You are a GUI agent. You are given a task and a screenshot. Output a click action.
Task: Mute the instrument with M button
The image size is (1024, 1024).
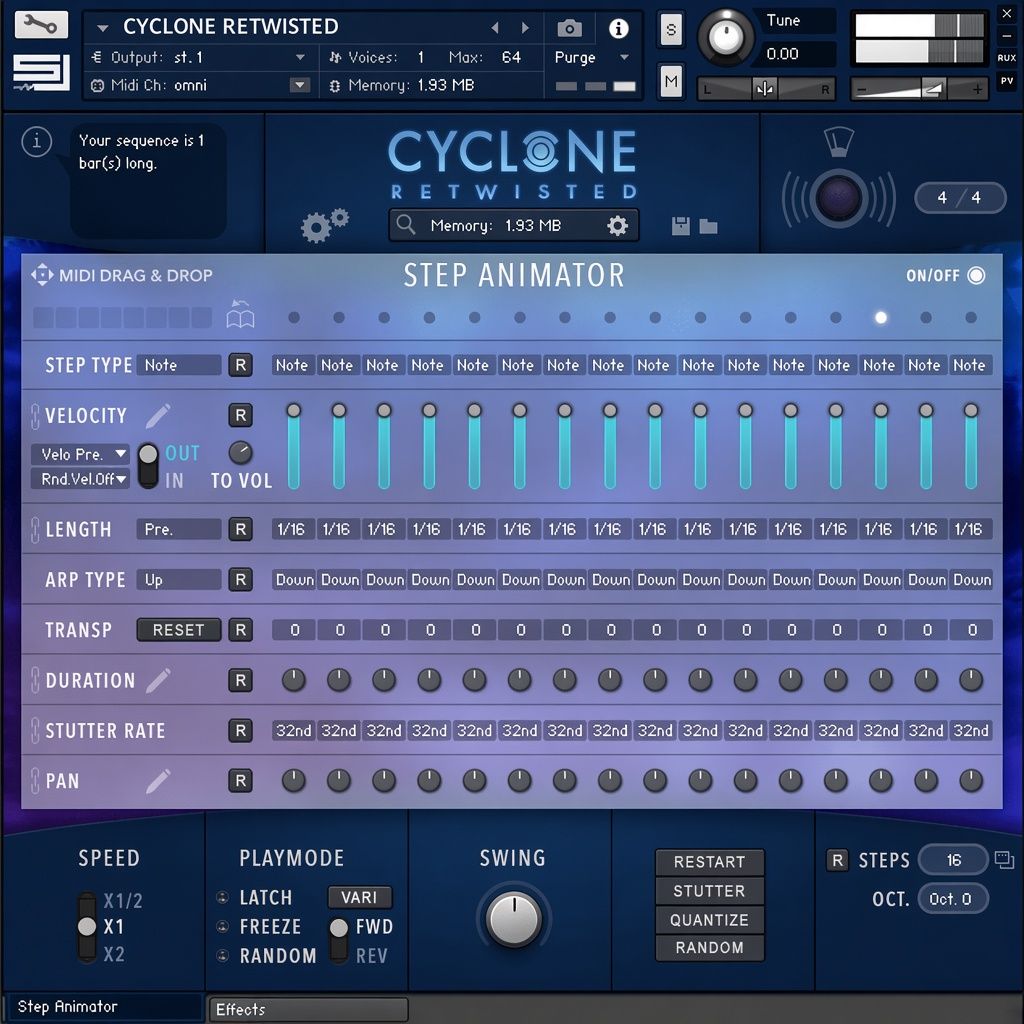pos(671,81)
